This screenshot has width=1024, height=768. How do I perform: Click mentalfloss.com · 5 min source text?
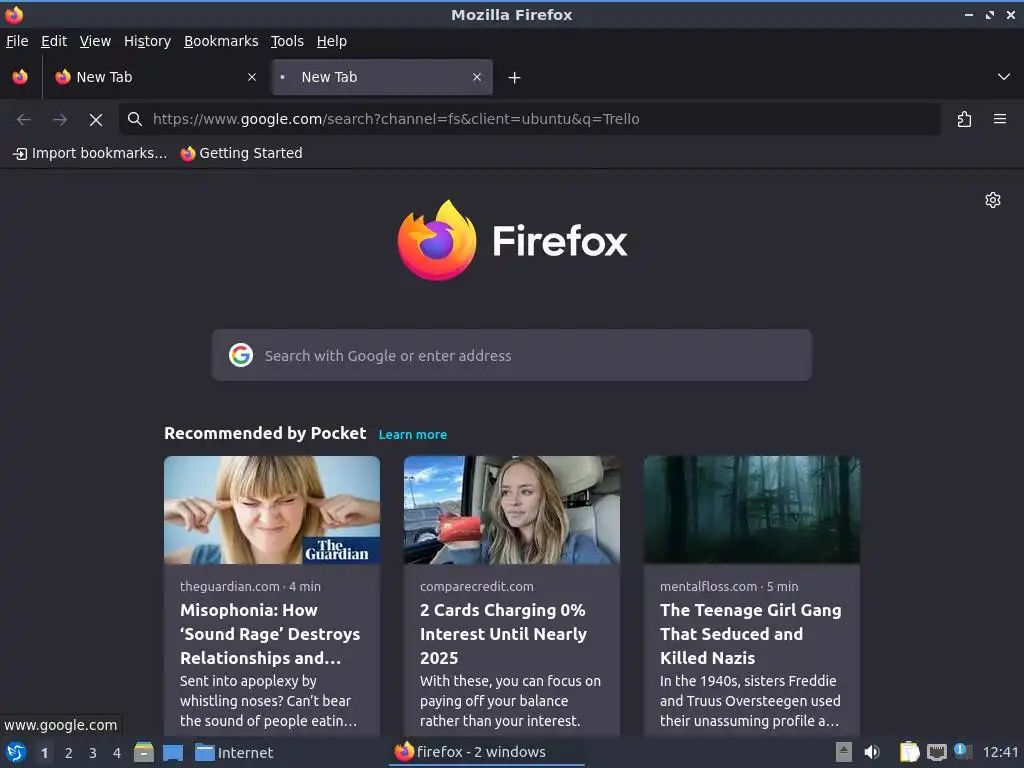[x=729, y=586]
